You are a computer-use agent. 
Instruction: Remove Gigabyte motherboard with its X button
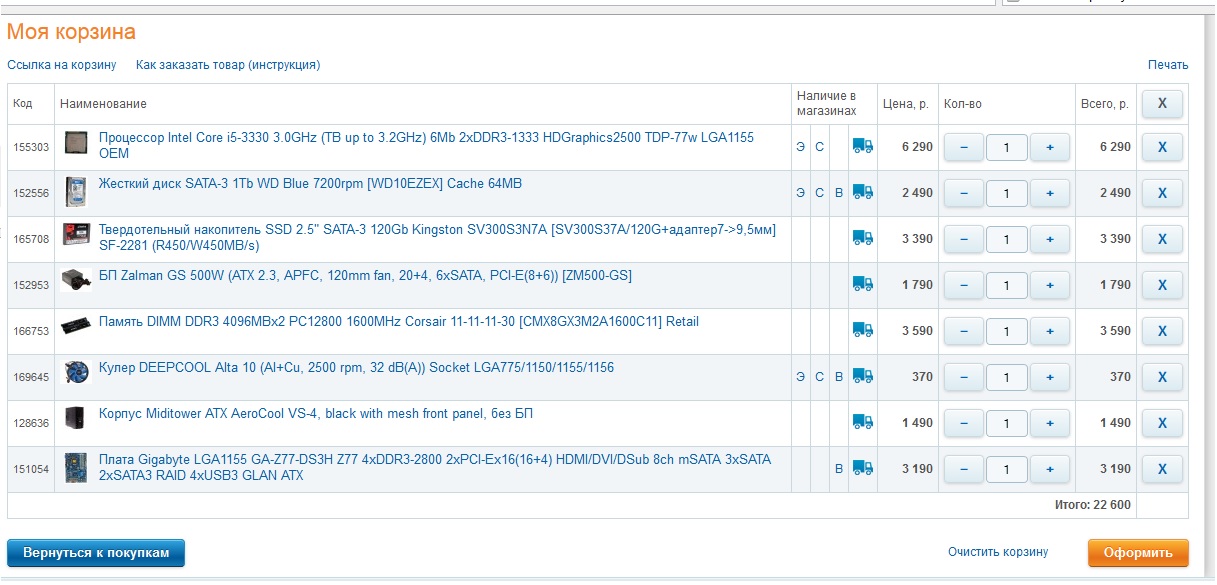pyautogui.click(x=1162, y=469)
